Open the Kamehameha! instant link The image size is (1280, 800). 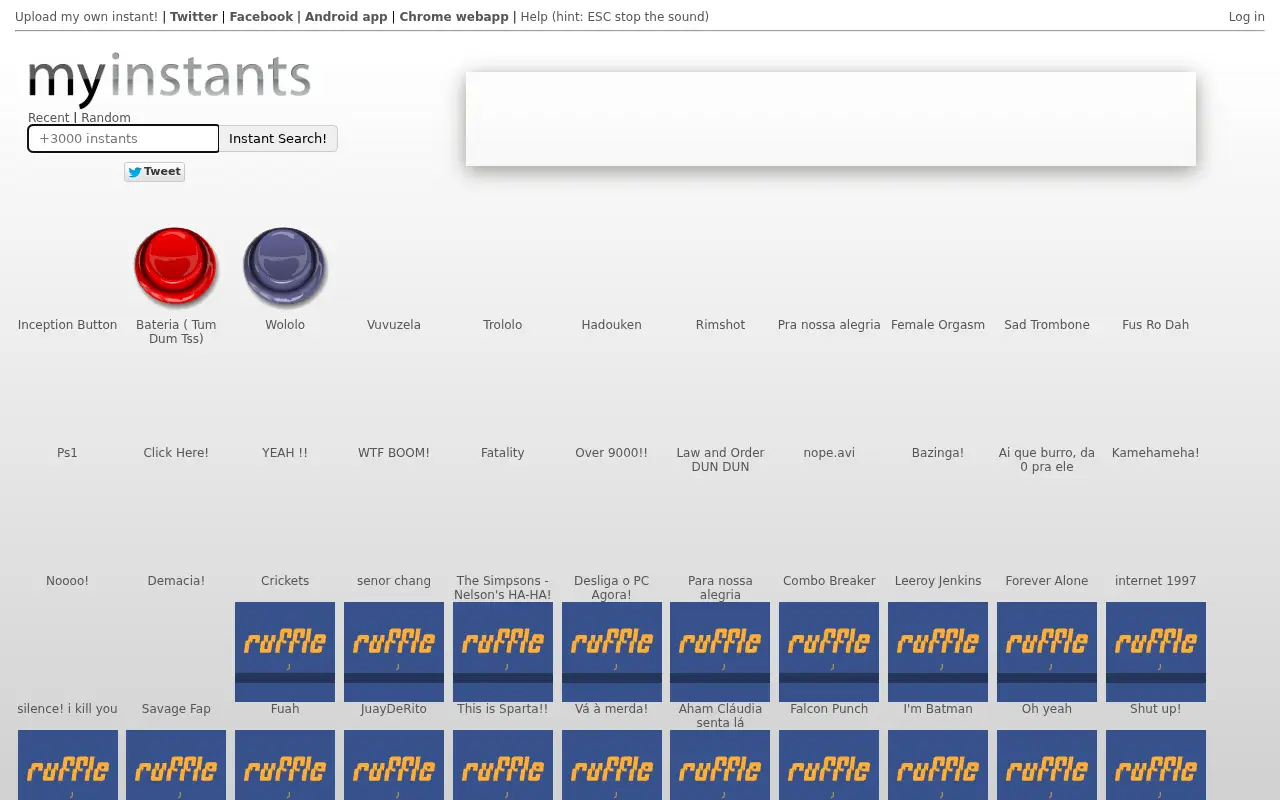coord(1156,453)
